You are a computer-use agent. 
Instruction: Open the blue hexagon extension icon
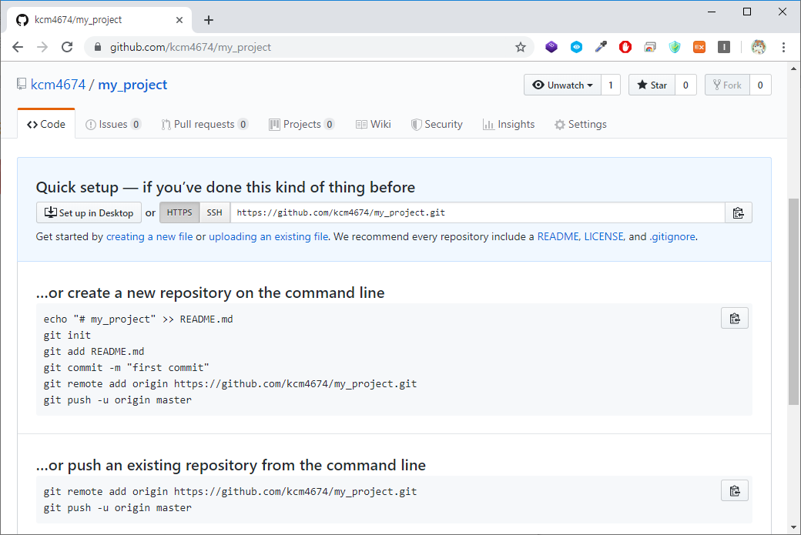click(576, 47)
